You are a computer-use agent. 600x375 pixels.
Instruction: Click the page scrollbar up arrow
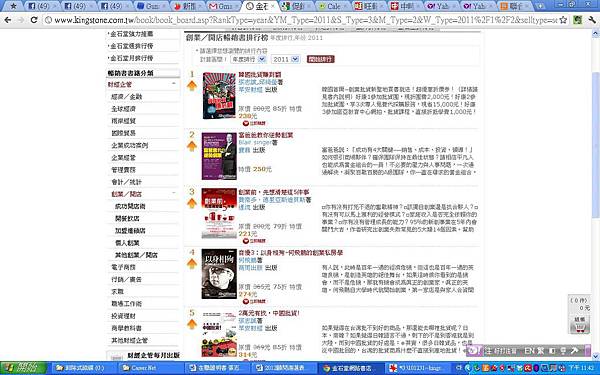pyautogui.click(x=595, y=34)
